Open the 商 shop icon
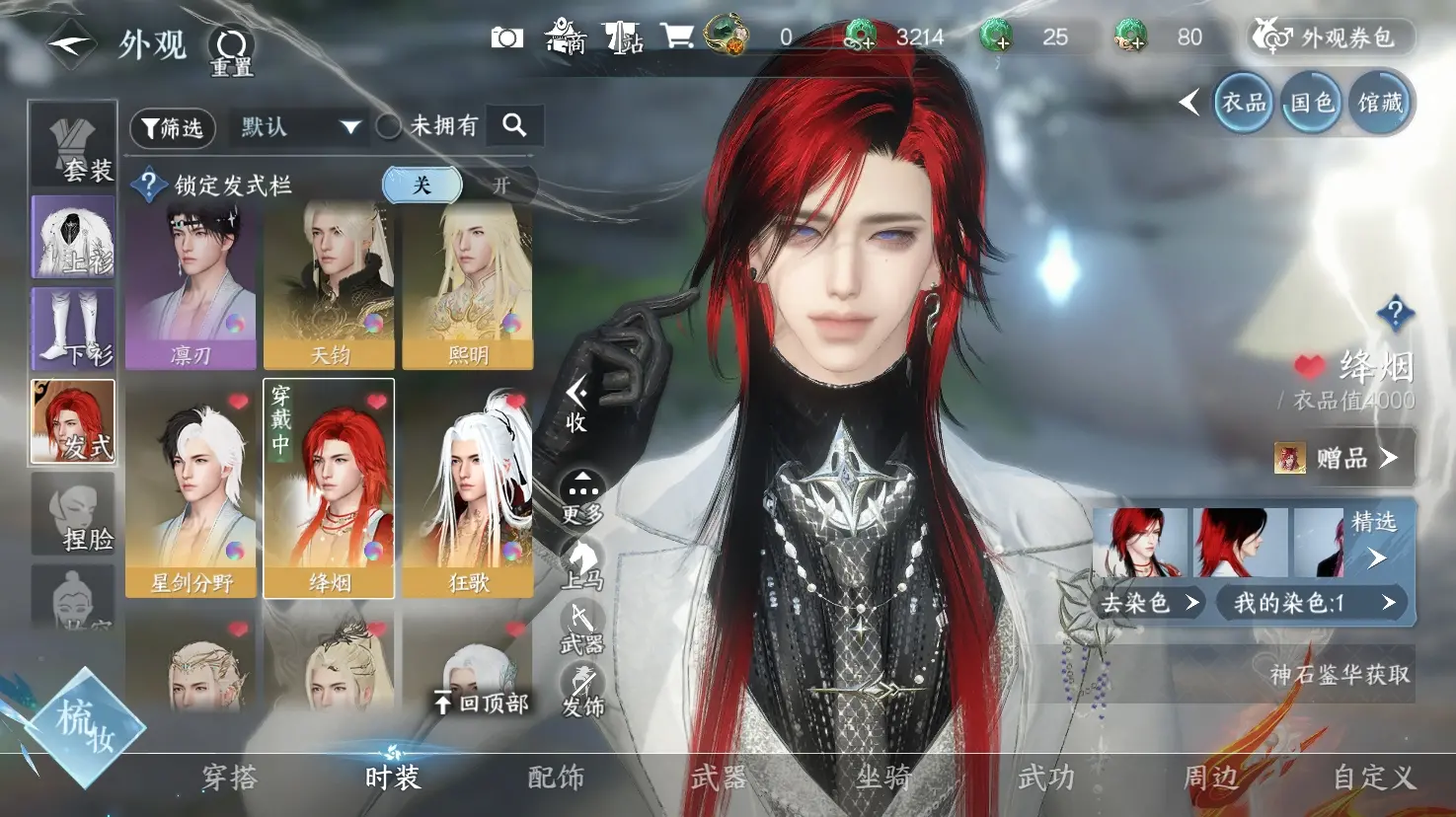This screenshot has height=817, width=1456. pyautogui.click(x=567, y=37)
